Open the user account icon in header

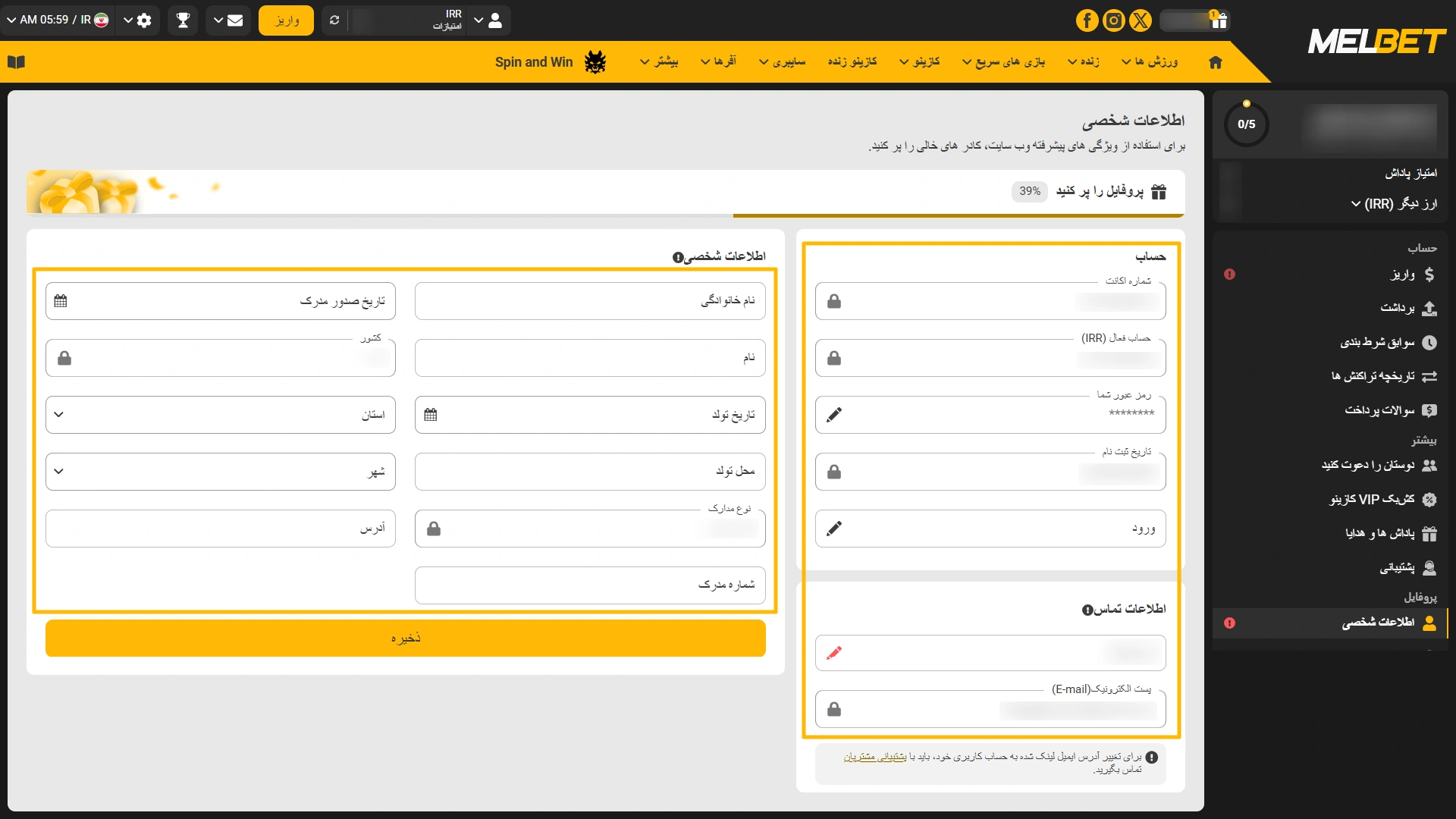click(494, 20)
